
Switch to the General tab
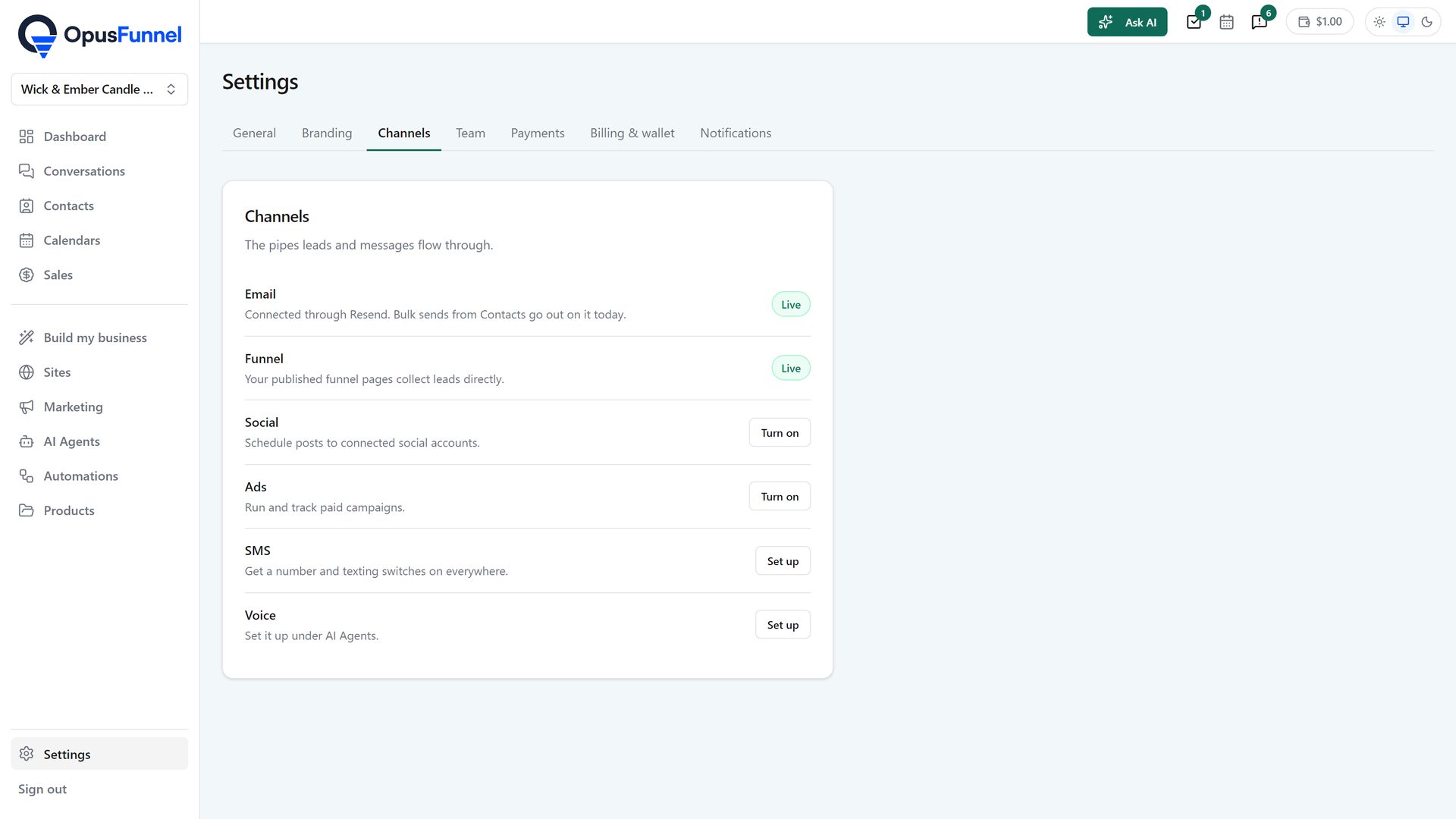click(254, 133)
